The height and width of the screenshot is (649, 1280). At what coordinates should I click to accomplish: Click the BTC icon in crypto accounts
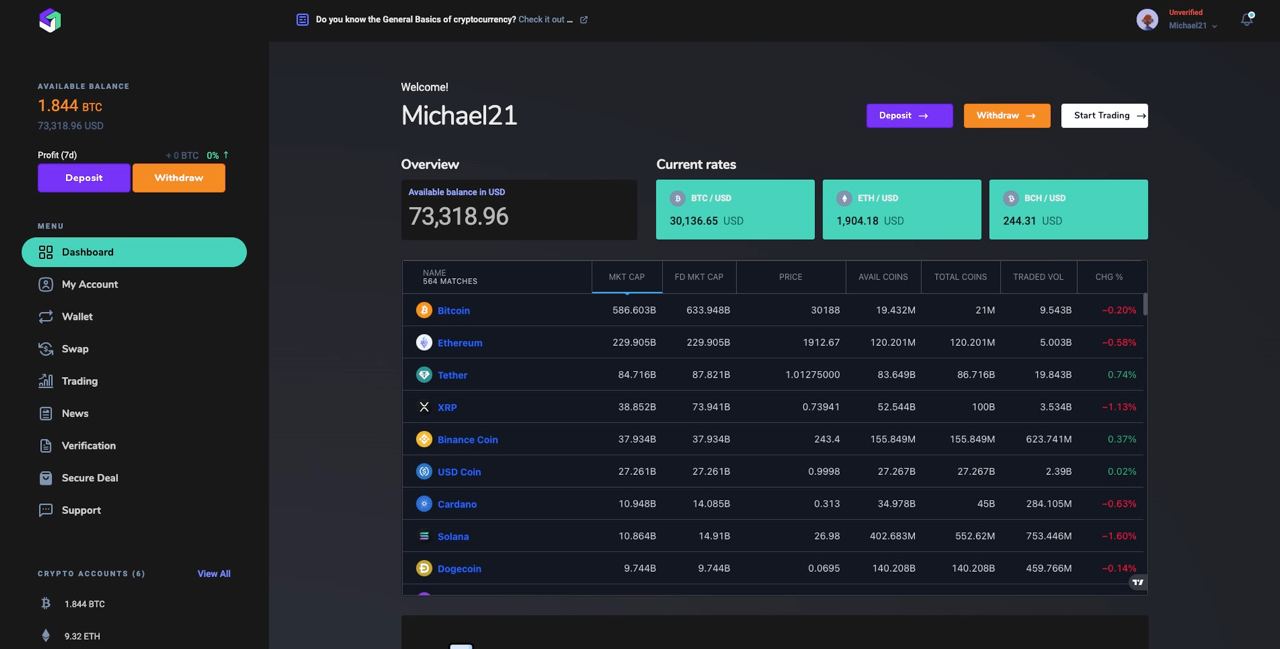[45, 604]
